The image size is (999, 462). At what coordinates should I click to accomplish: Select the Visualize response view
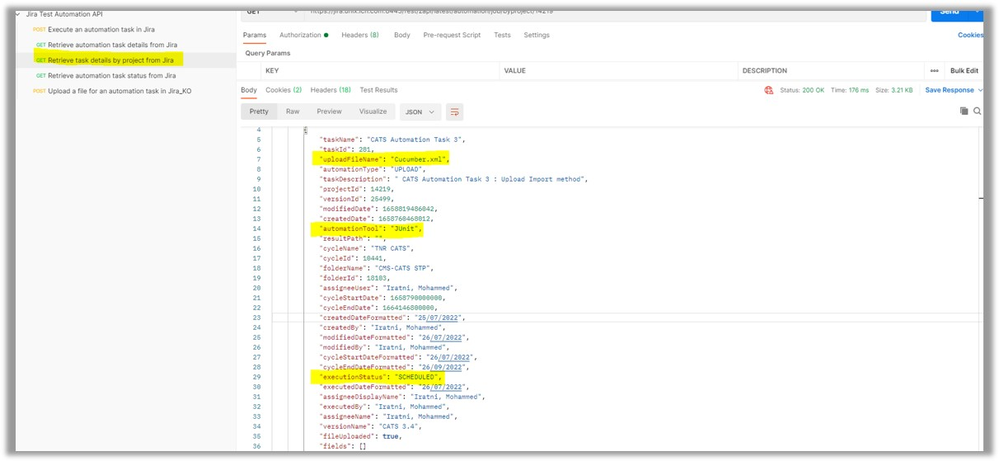pos(373,112)
